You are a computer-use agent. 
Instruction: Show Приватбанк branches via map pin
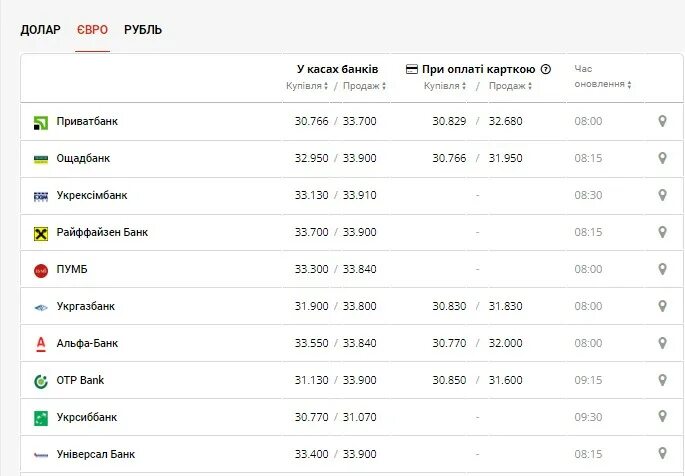[662, 121]
